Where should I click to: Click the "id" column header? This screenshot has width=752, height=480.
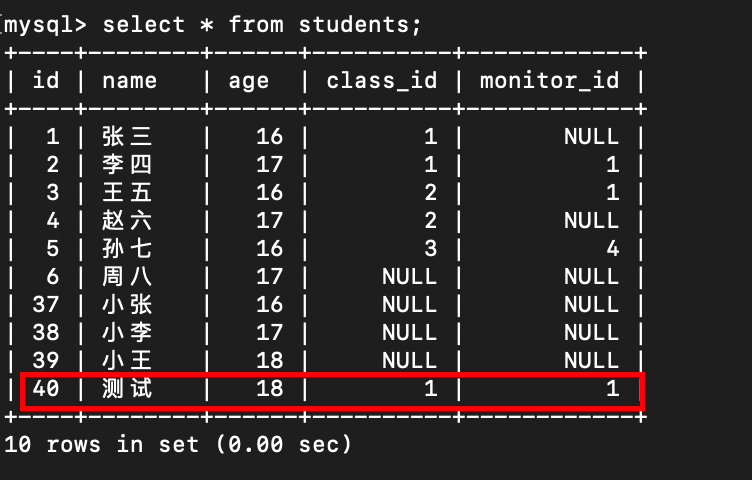[x=46, y=80]
